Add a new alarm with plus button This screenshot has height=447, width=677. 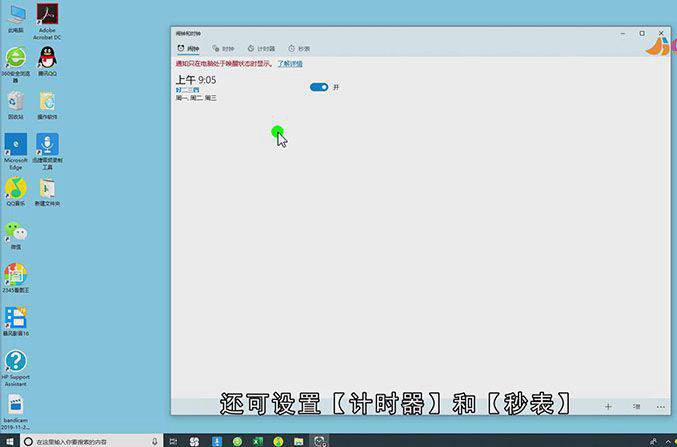608,406
